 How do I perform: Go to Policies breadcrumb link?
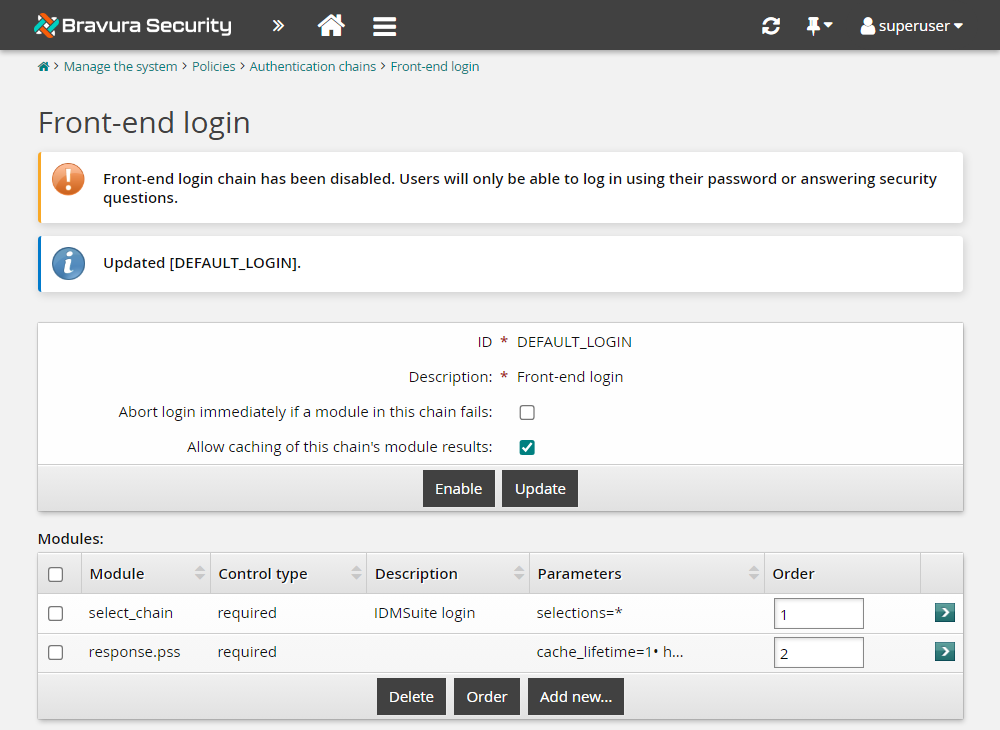[x=213, y=67]
